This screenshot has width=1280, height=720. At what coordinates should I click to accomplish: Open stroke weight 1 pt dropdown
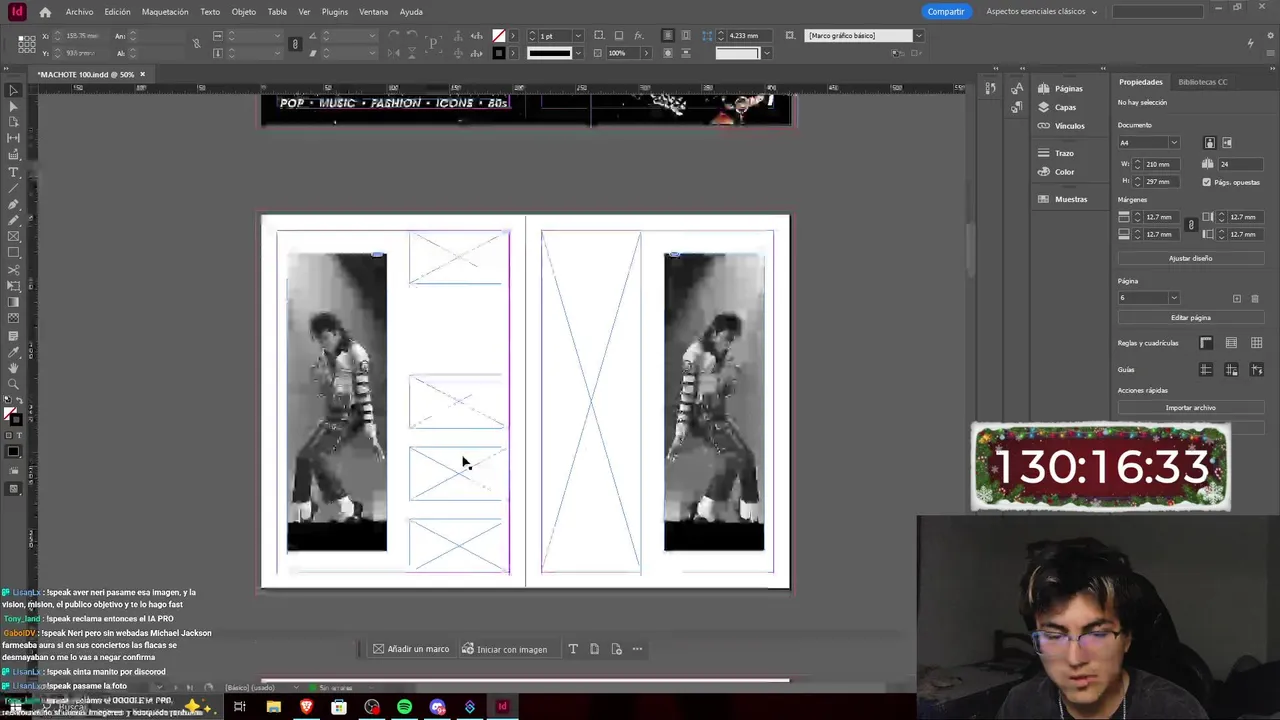[x=578, y=36]
